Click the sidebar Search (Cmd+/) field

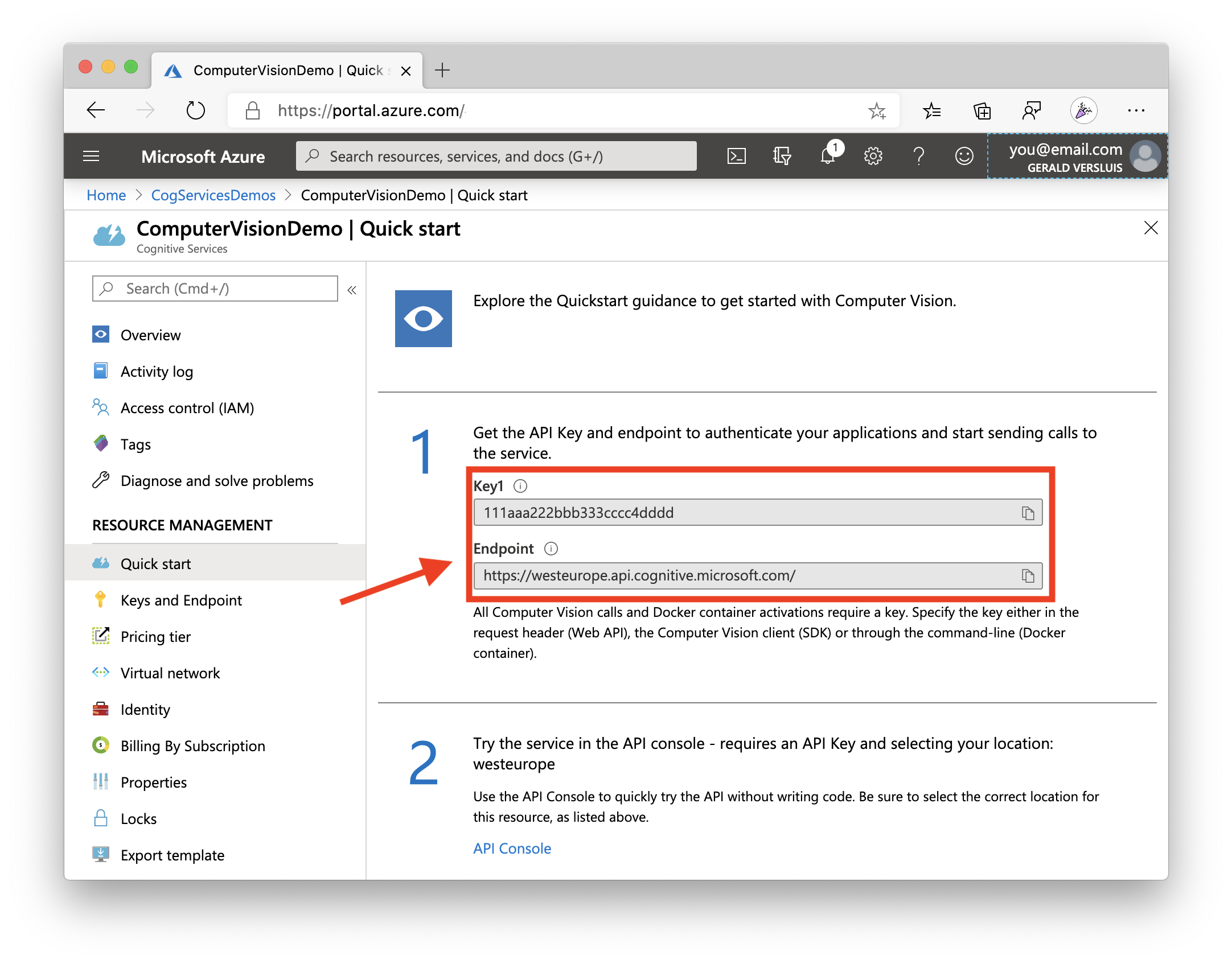215,289
